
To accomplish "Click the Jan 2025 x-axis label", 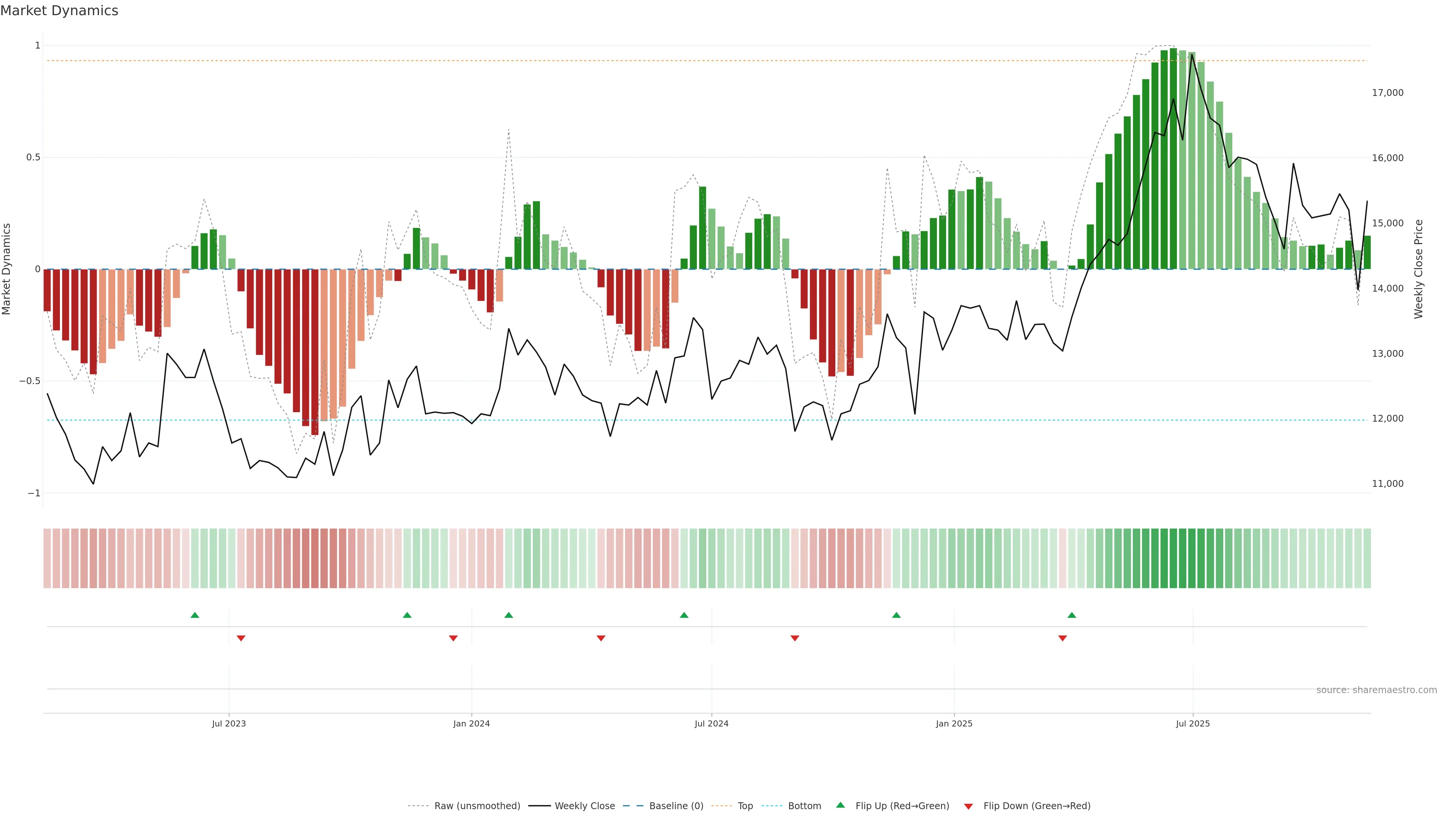I will [954, 723].
